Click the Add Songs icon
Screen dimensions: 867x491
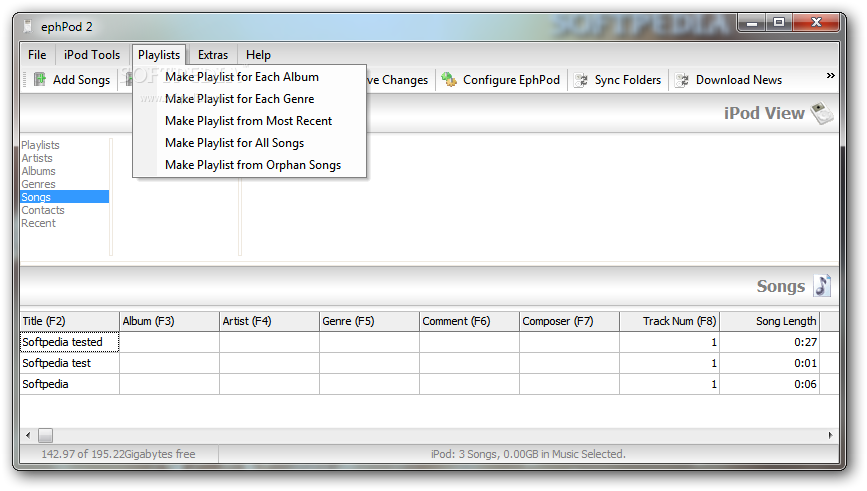click(x=40, y=80)
